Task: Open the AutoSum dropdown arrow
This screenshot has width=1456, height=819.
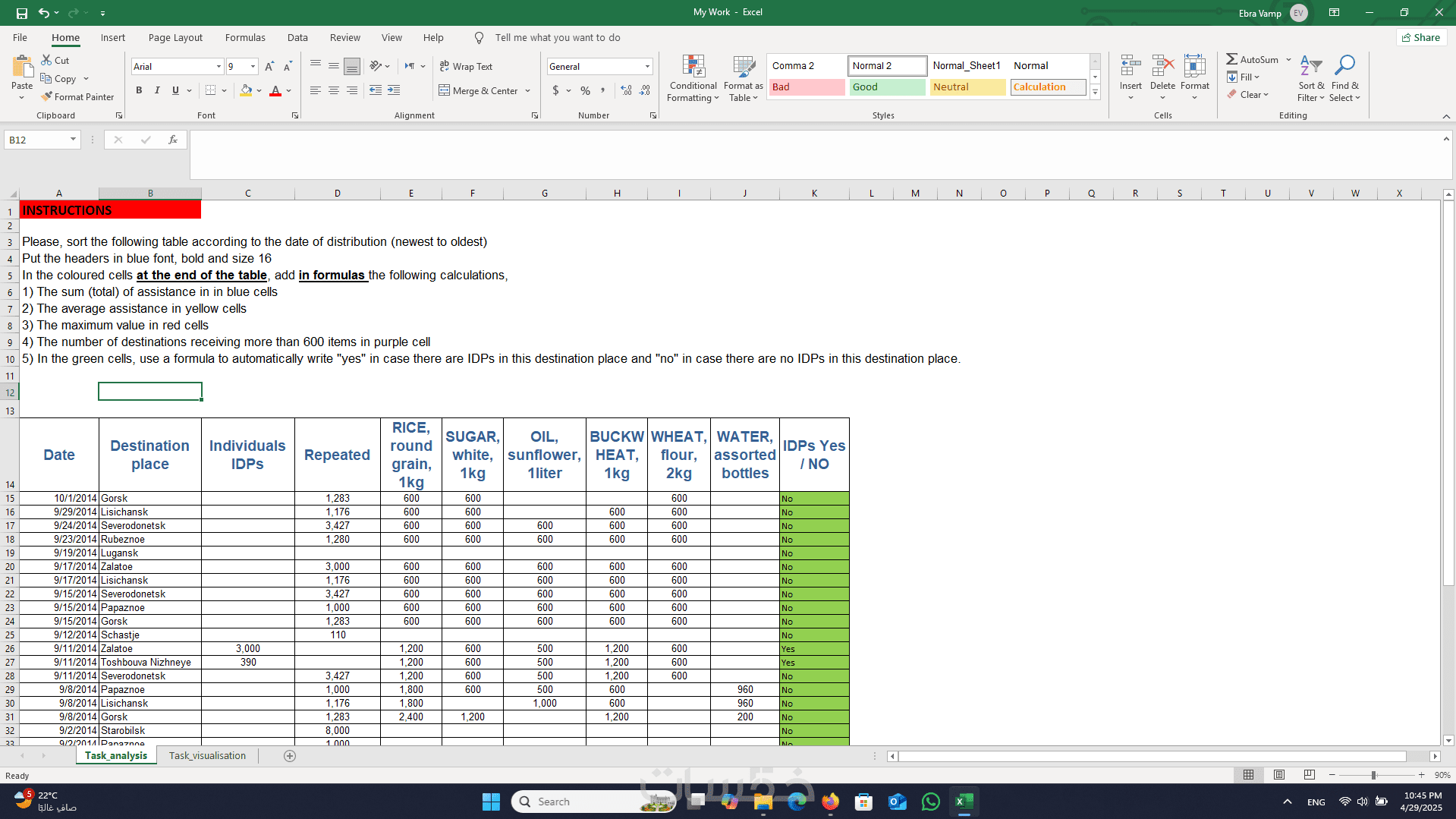Action: (x=1288, y=59)
